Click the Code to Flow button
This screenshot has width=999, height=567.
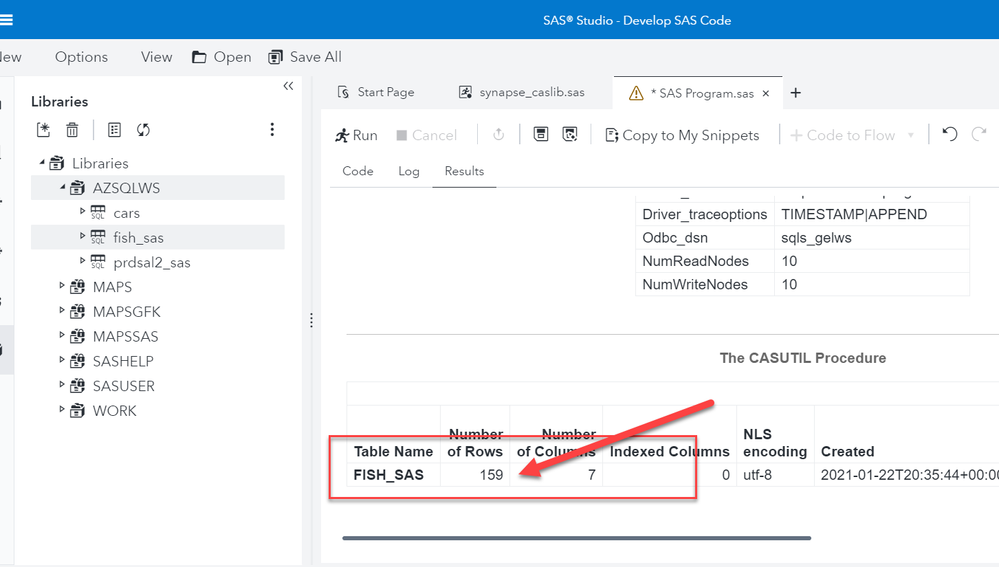[843, 135]
